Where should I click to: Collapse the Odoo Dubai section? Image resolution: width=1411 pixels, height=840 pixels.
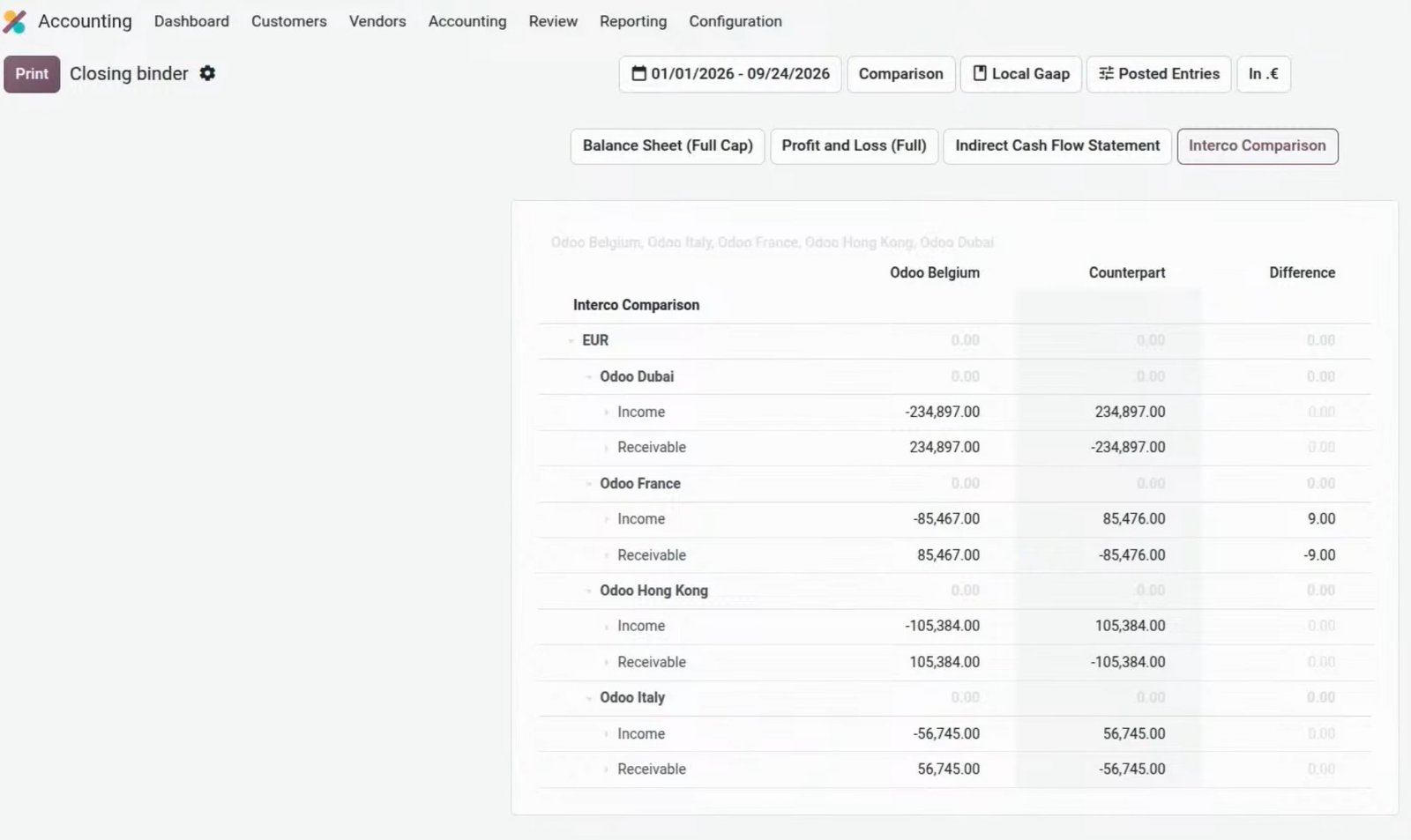[x=588, y=376]
